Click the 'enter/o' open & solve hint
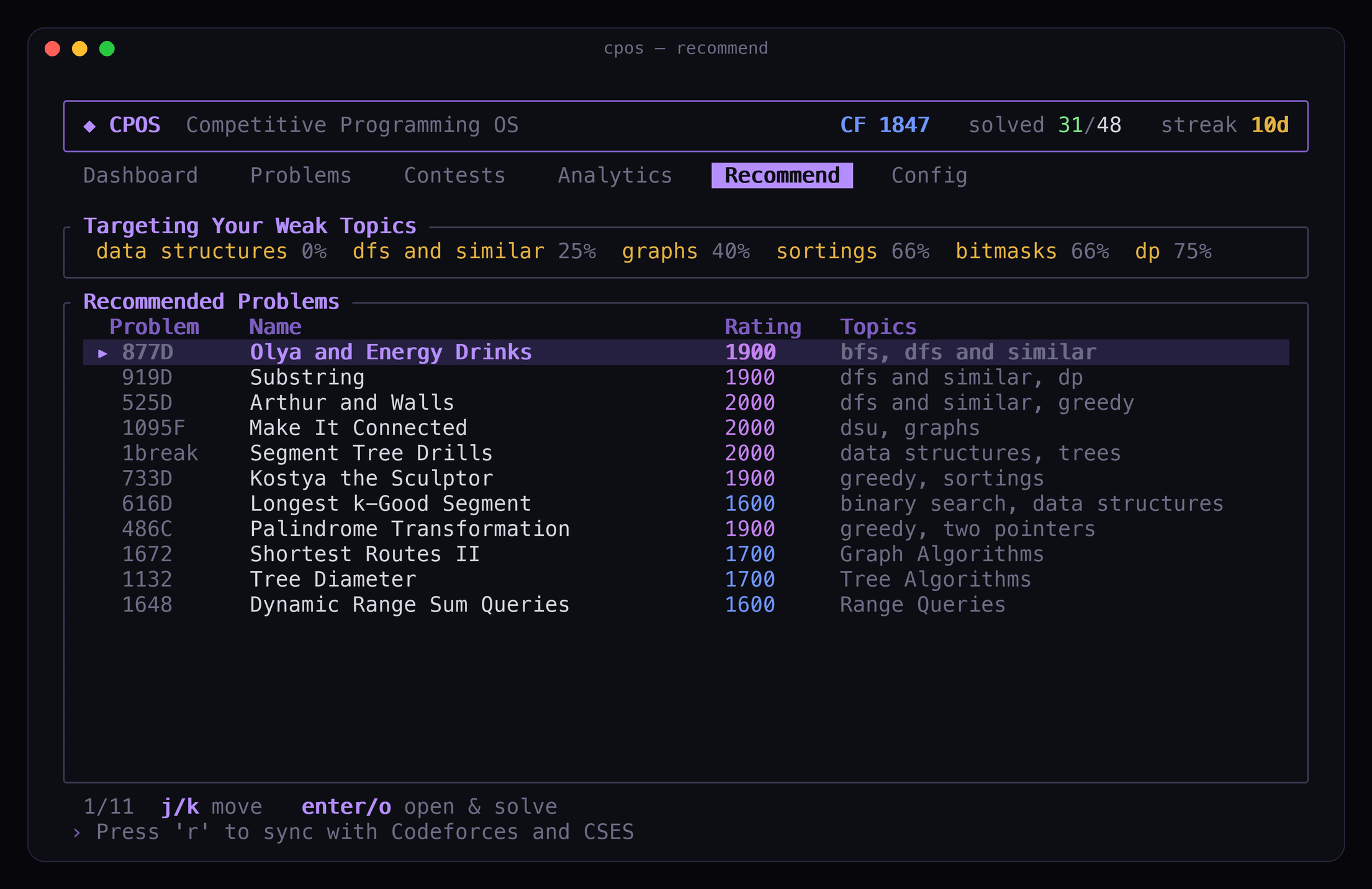 [x=429, y=806]
